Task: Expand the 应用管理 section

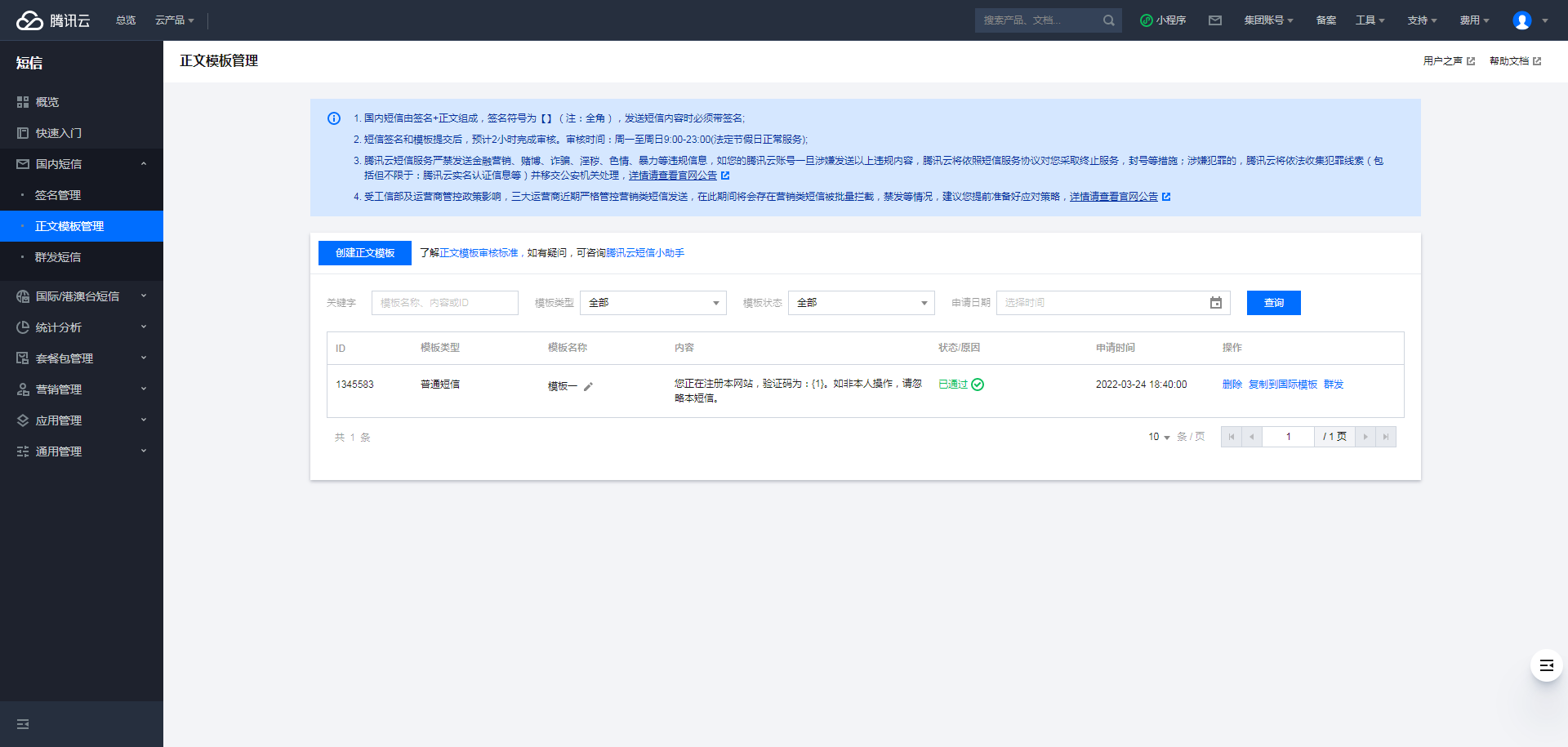Action: coord(82,420)
